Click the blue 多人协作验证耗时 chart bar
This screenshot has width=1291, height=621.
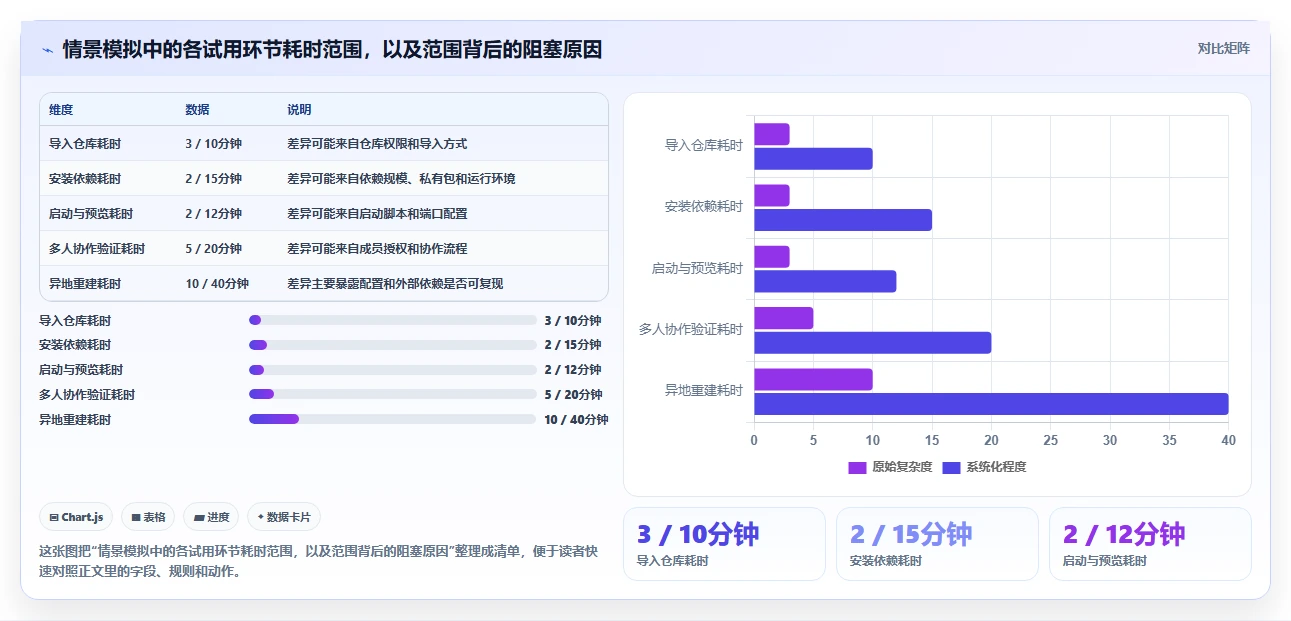coord(872,343)
